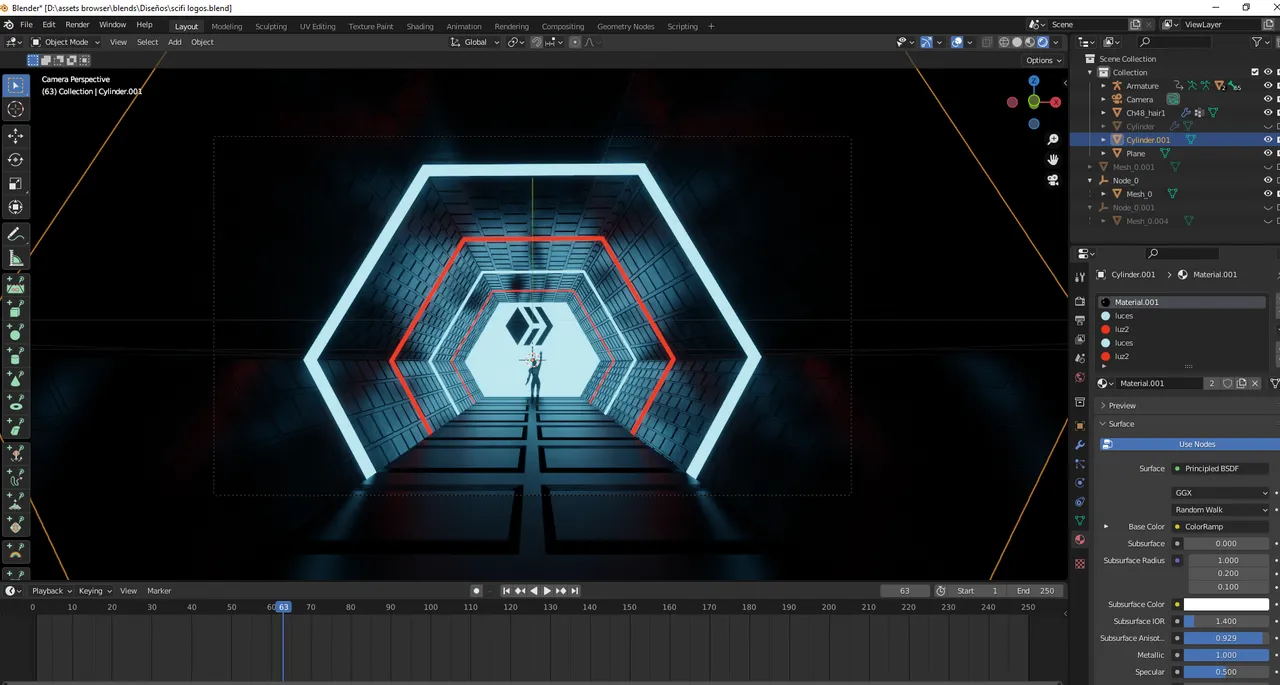
Task: Toggle visibility eye for Armature
Action: pyautogui.click(x=1268, y=86)
